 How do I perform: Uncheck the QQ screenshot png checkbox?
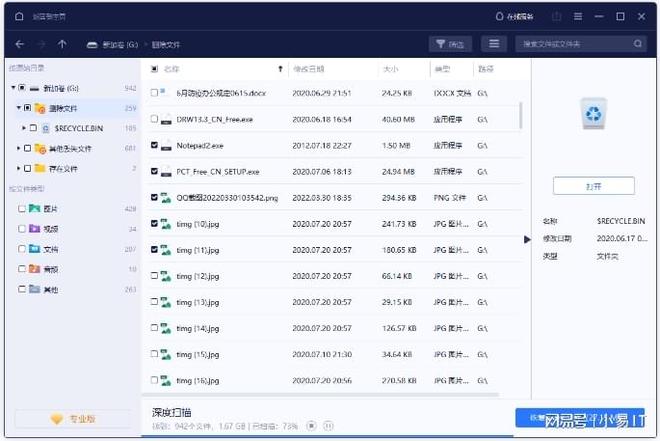coord(154,197)
